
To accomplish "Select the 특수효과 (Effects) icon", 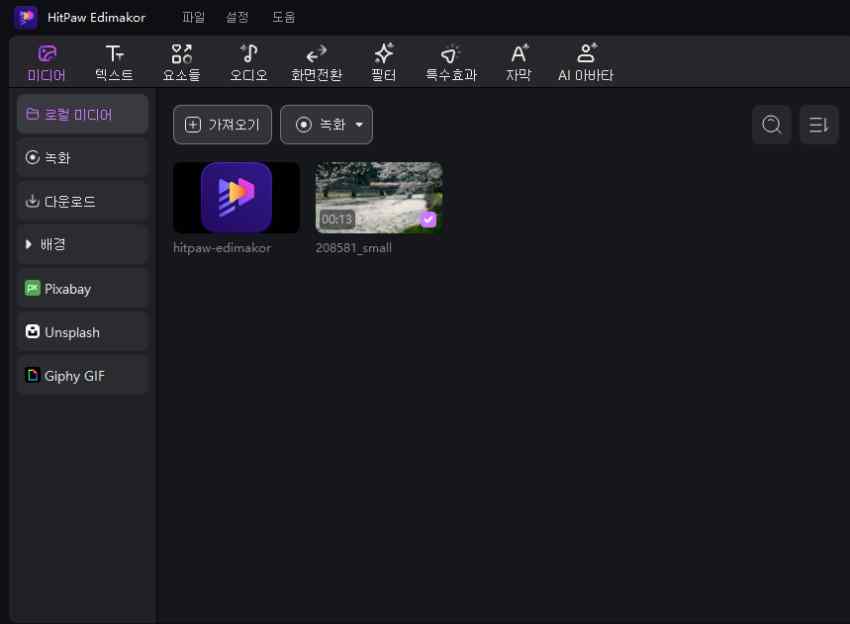I will [451, 62].
